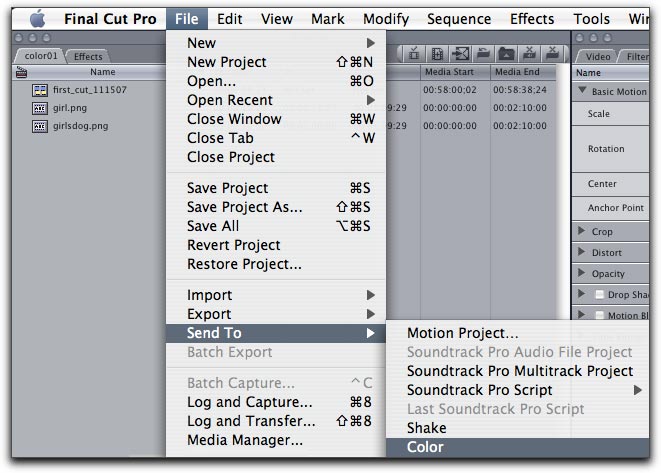Expand the Opacity section
This screenshot has width=661, height=473.
583,274
